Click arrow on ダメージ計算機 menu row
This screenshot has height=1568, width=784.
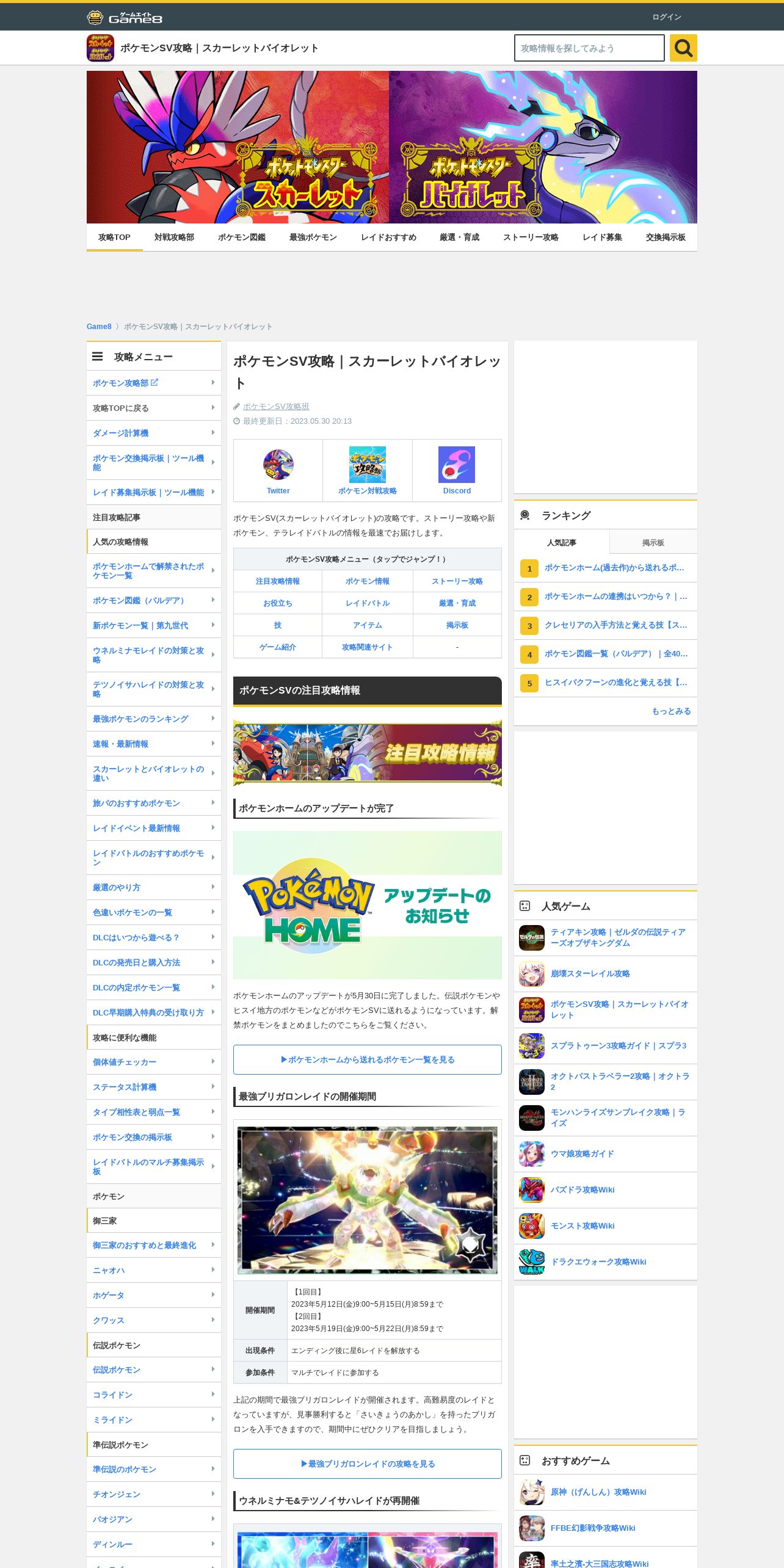pos(213,432)
